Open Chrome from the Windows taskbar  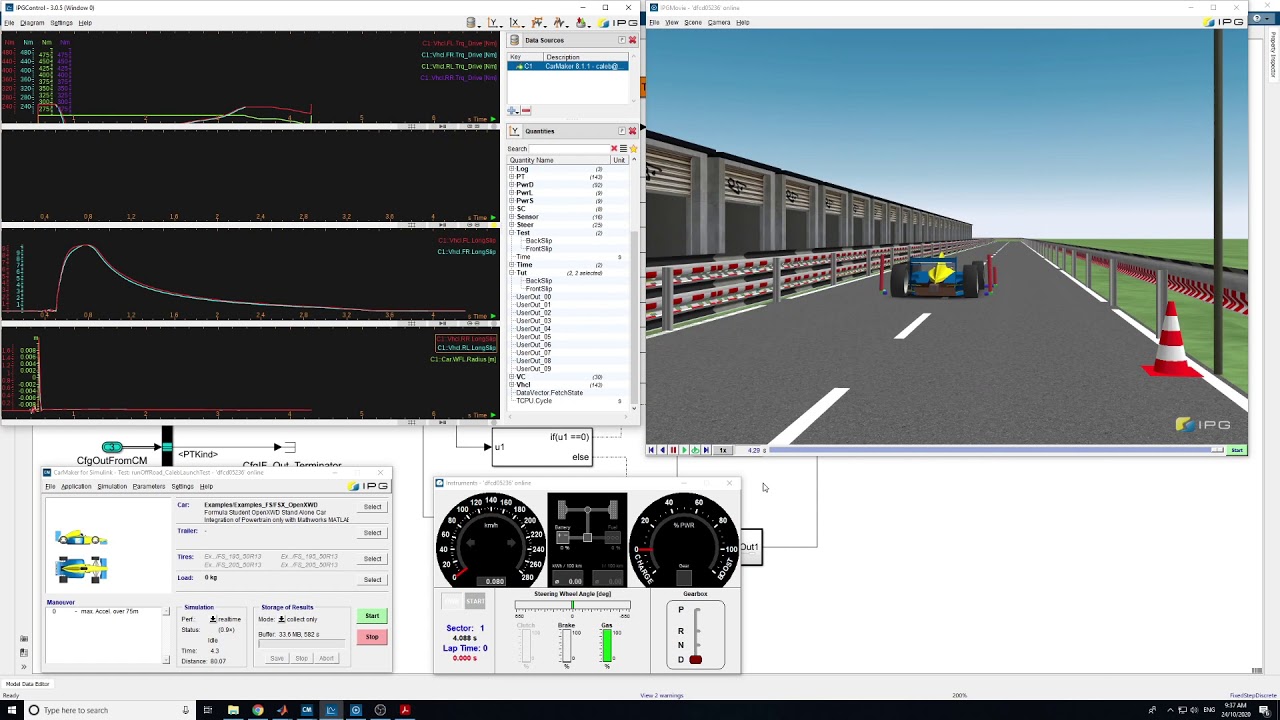pyautogui.click(x=257, y=710)
